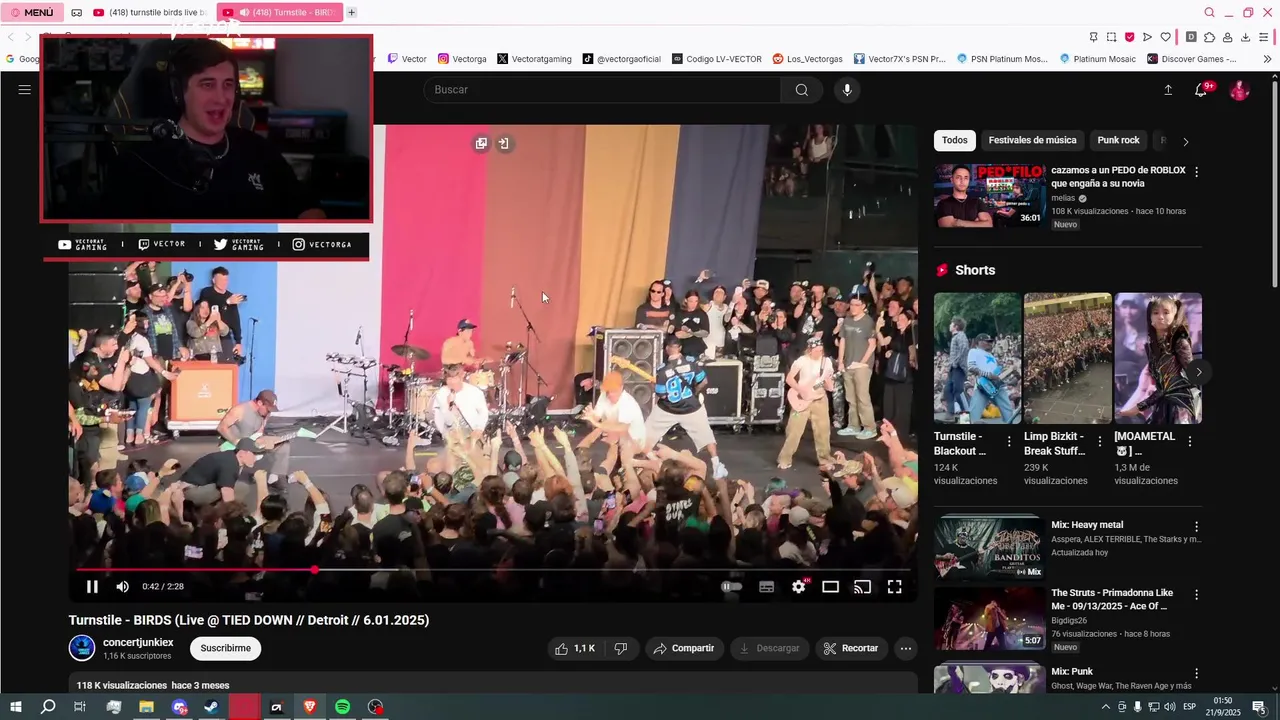Click the Buscar search field
Screen dimensions: 1280x720
click(602, 90)
